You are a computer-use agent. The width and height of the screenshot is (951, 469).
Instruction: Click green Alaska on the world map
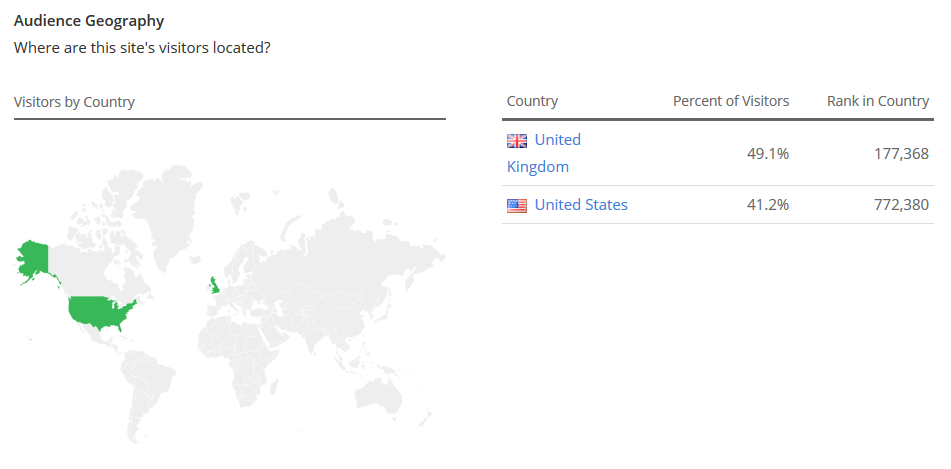(33, 260)
